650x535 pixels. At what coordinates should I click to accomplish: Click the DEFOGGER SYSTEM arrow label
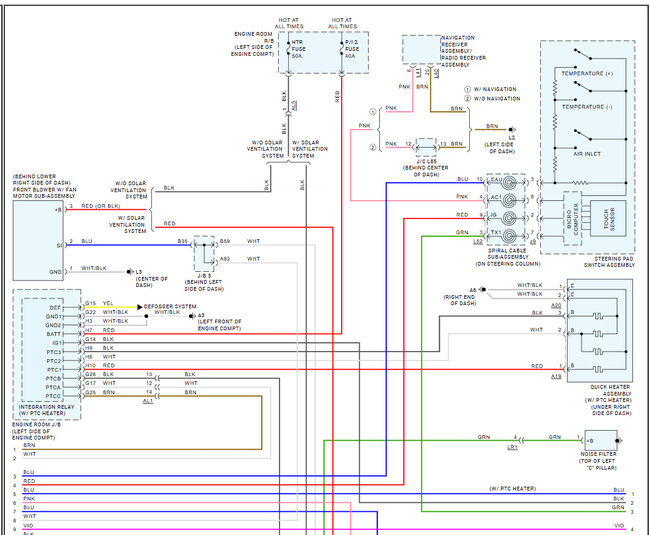(170, 306)
